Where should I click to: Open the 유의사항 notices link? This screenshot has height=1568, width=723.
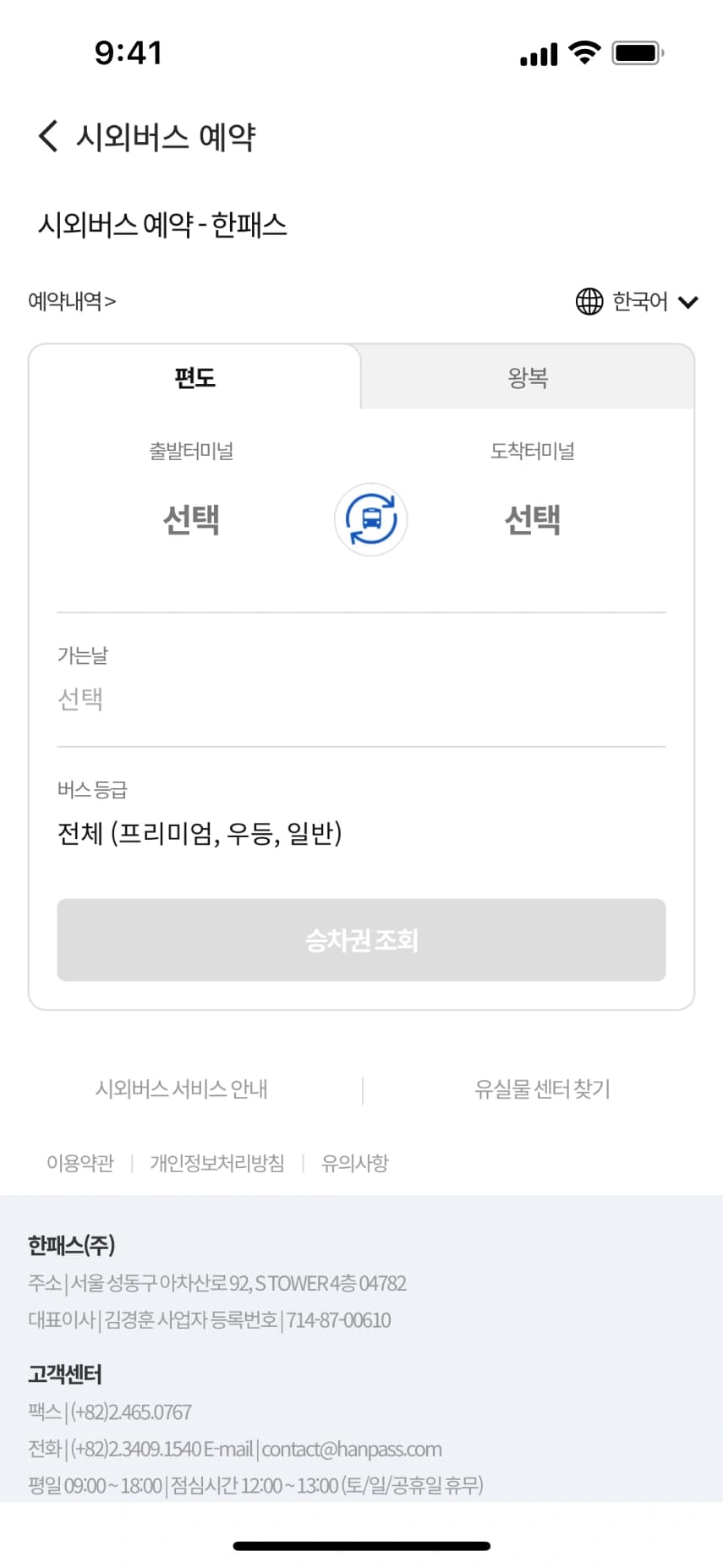point(355,1163)
